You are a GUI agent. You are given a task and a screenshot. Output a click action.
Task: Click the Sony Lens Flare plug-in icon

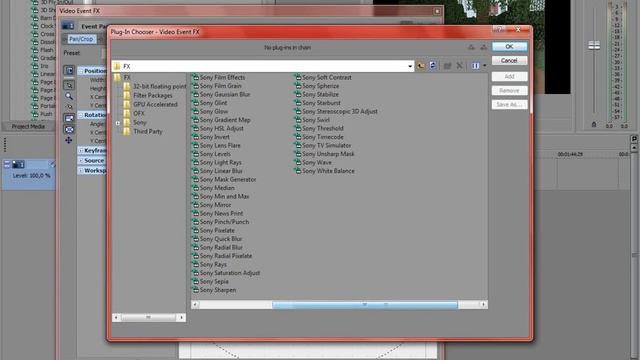pyautogui.click(x=196, y=145)
